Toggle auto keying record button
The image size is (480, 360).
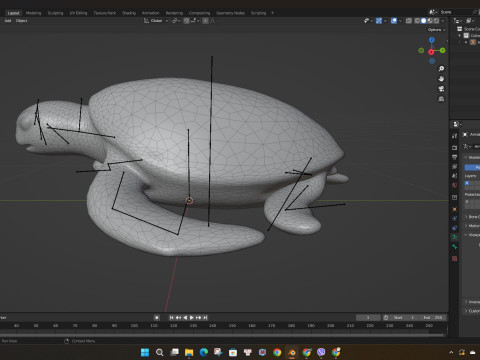click(157, 317)
